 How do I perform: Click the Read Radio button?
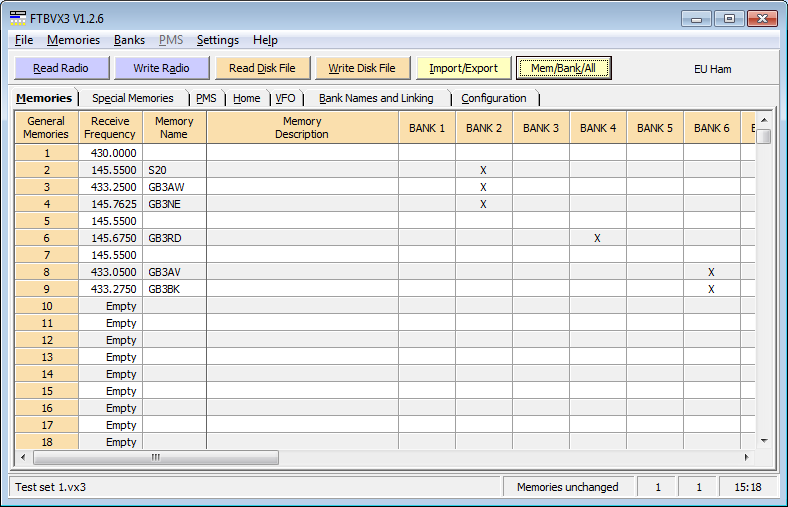pos(60,68)
